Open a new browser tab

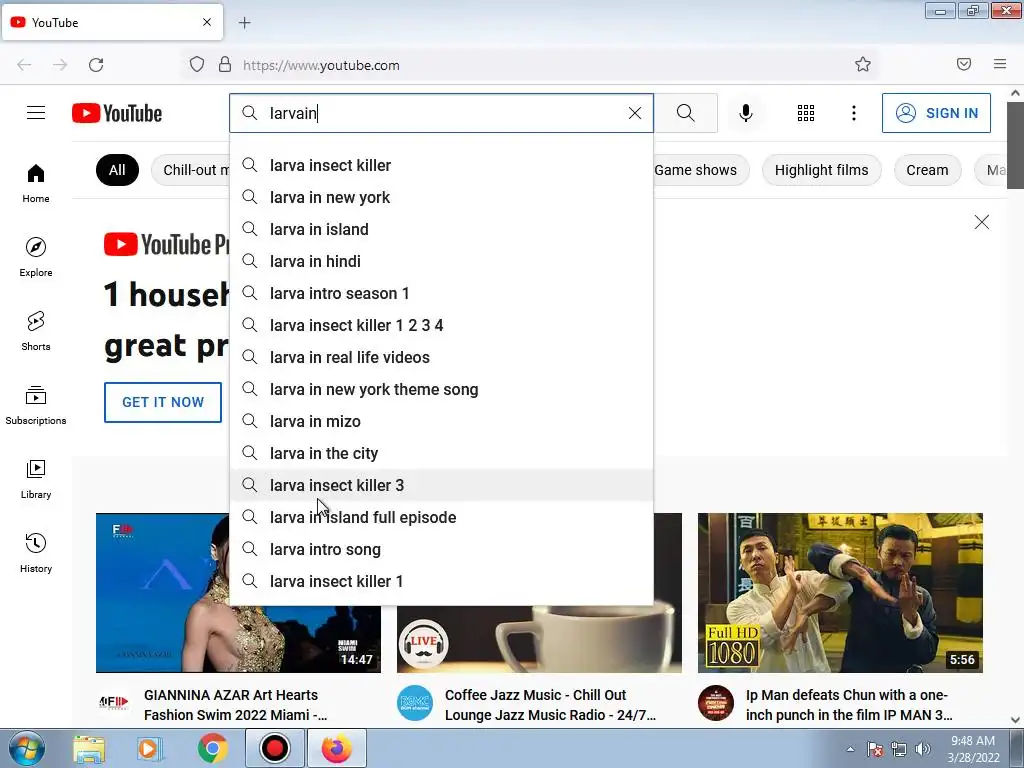(244, 23)
